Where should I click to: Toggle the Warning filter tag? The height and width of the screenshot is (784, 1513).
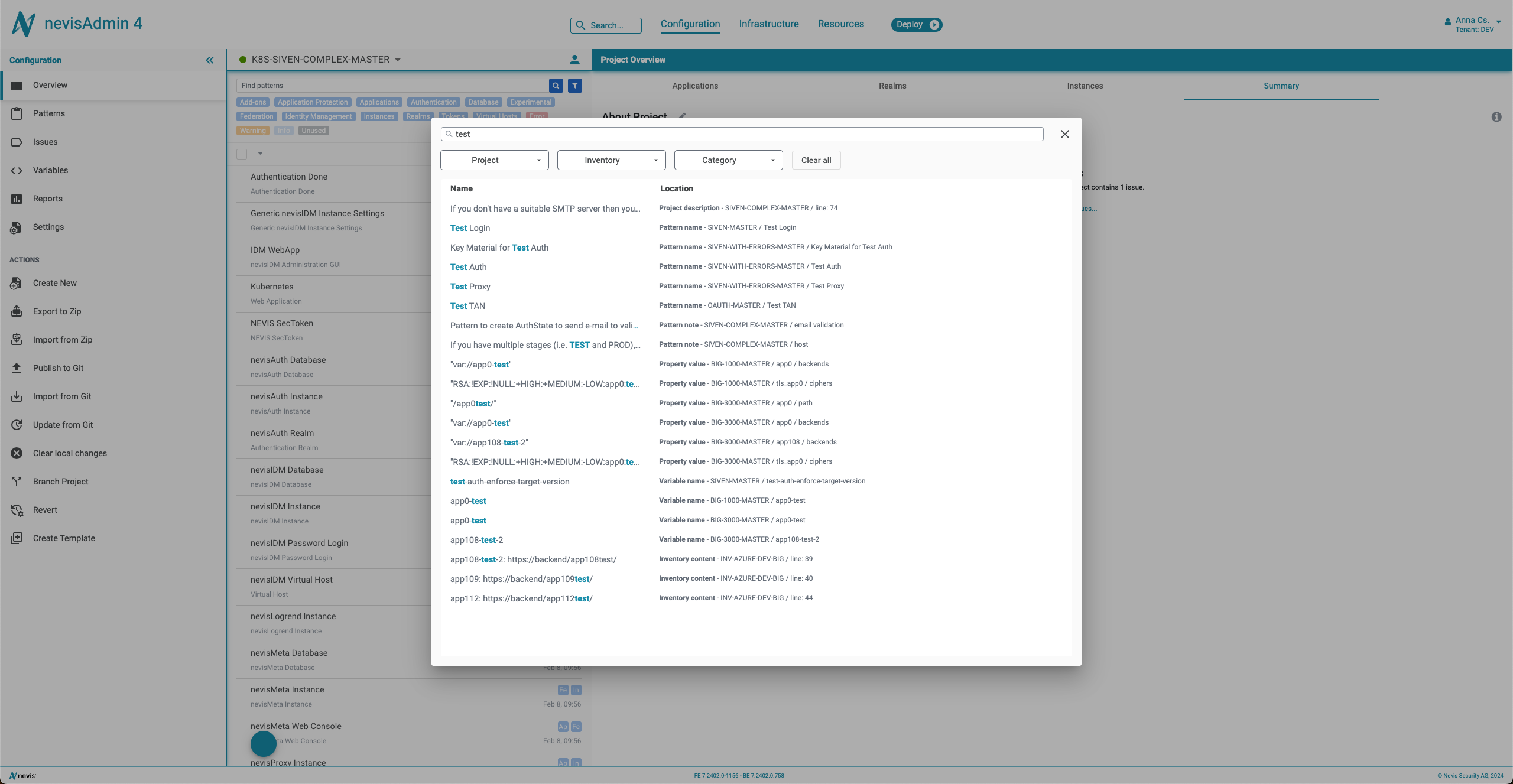tap(253, 131)
